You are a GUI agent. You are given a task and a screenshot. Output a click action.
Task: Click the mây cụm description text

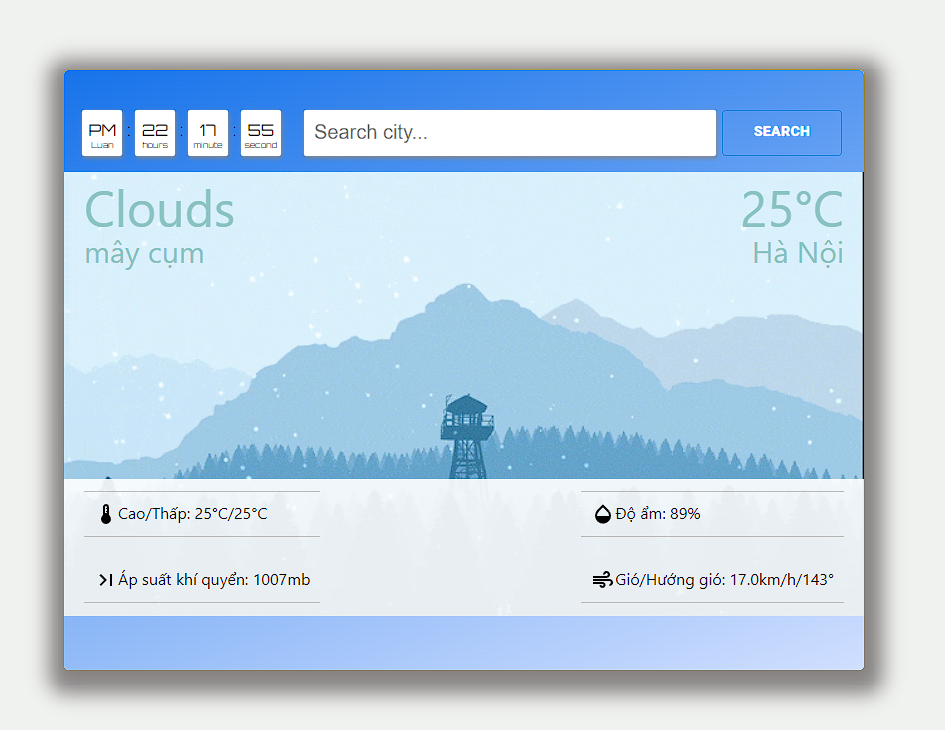pos(144,253)
